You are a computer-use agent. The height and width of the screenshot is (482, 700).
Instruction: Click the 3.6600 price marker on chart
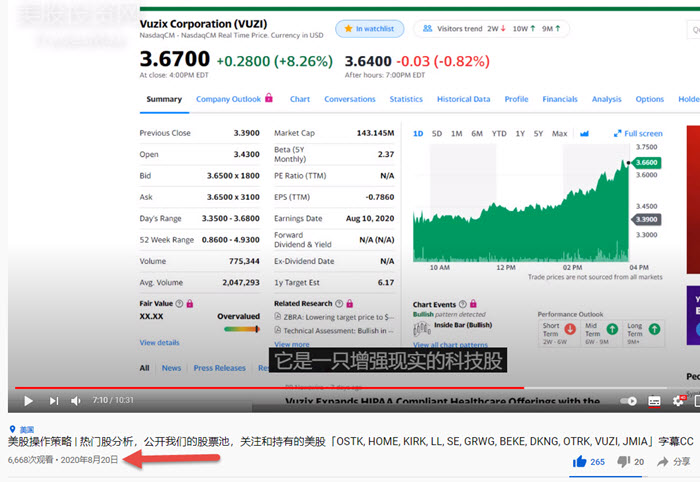tap(646, 162)
